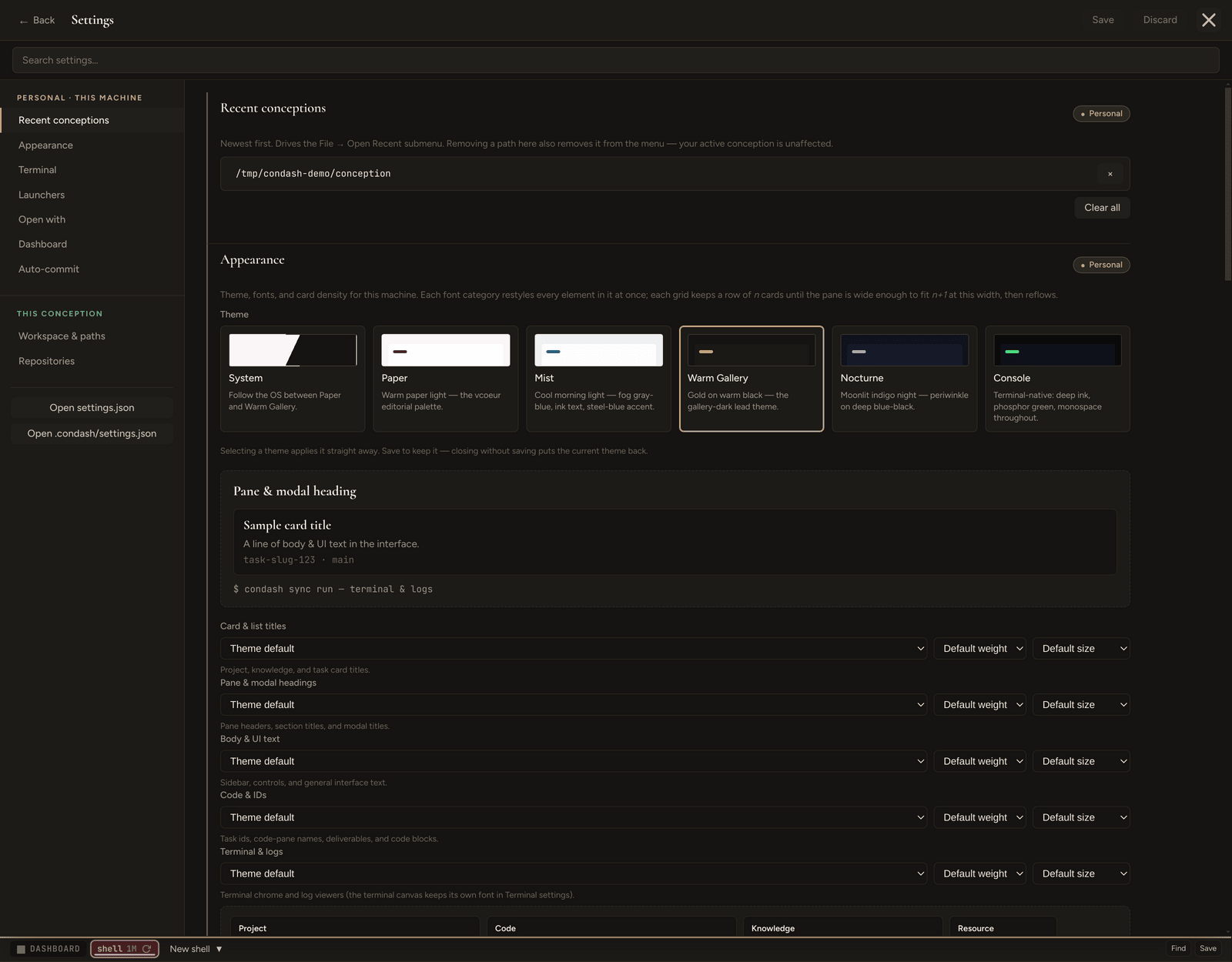Switch to the Console theme
Image resolution: width=1232 pixels, height=962 pixels.
click(1057, 379)
